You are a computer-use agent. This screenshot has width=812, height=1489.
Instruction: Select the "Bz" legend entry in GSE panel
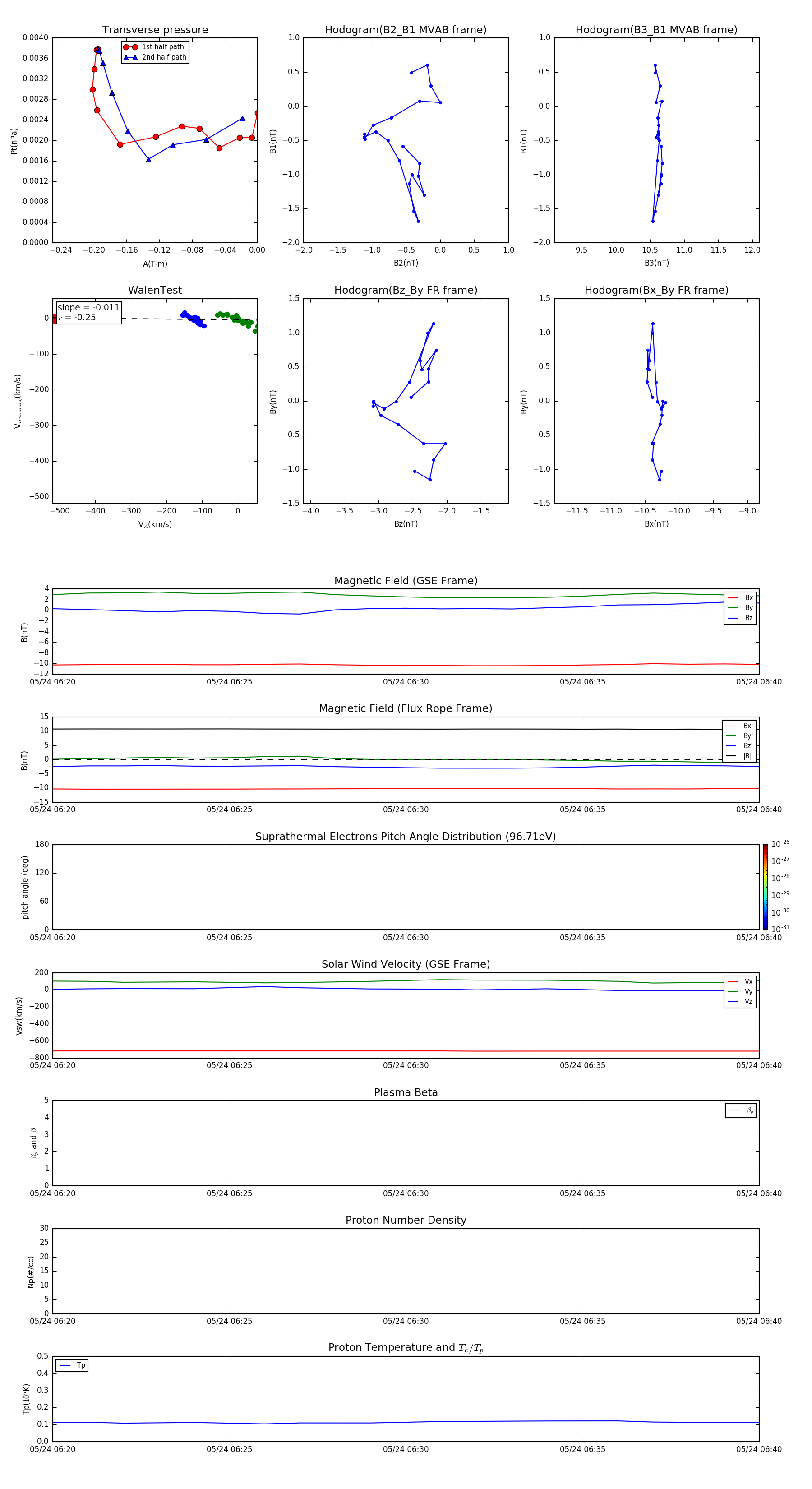740,618
